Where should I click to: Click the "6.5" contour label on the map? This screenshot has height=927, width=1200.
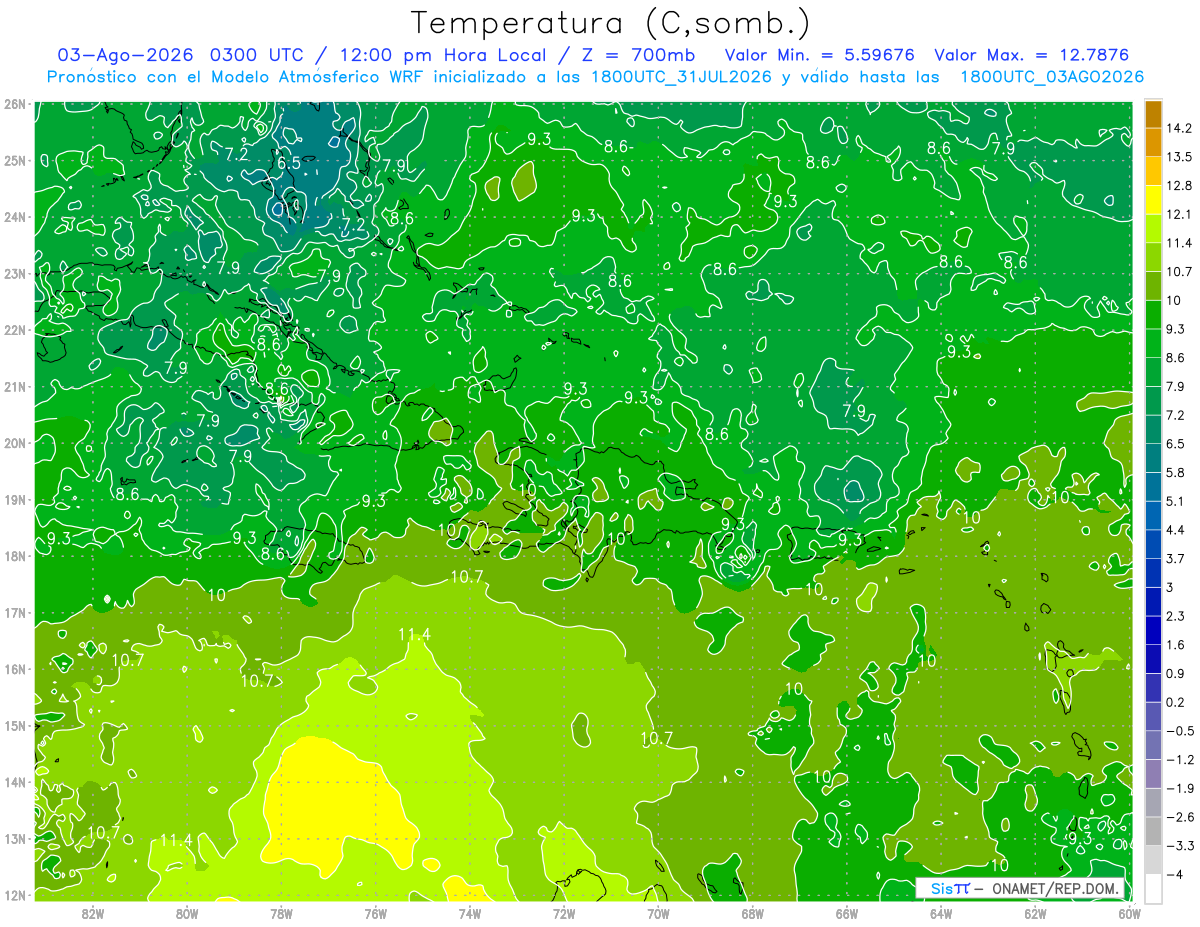pyautogui.click(x=289, y=162)
